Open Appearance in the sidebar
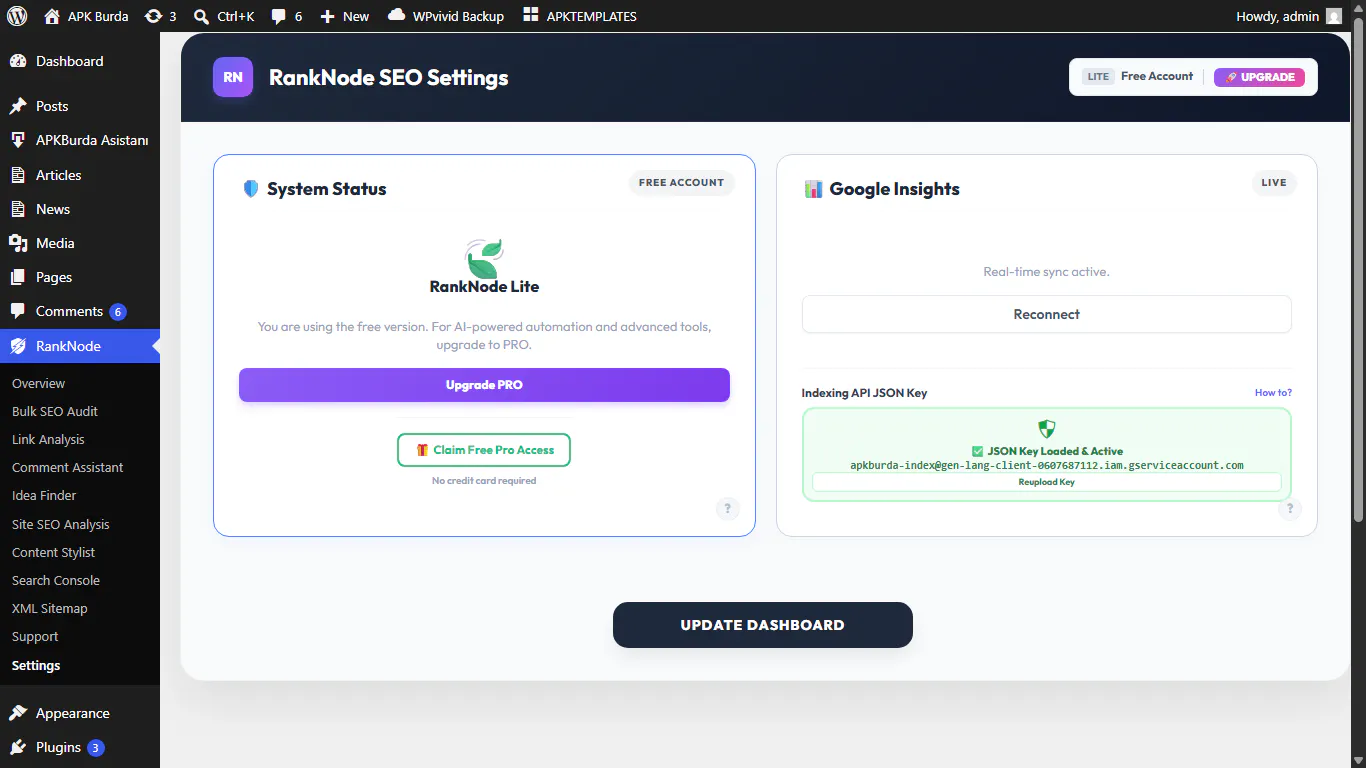1366x768 pixels. click(80, 713)
